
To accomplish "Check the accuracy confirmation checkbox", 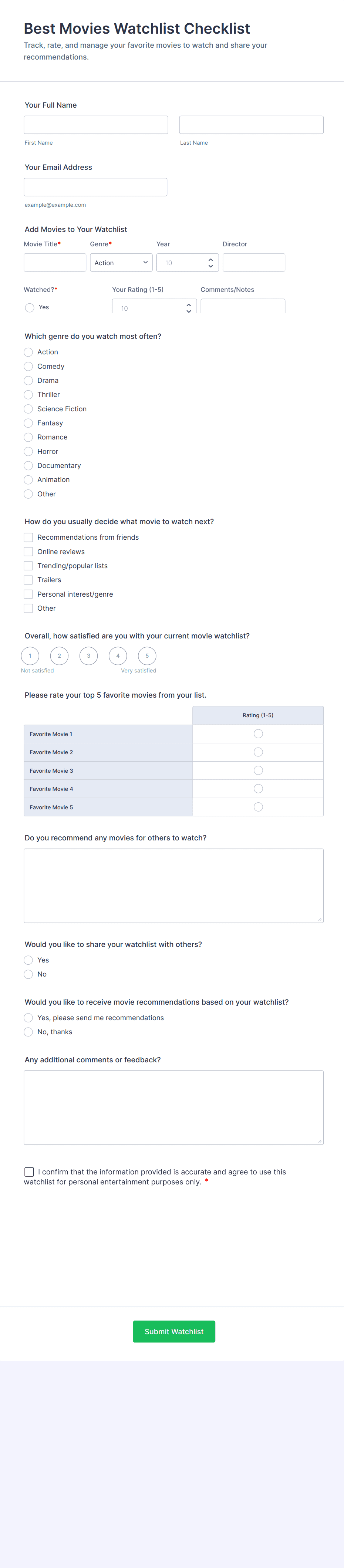I will point(29,1172).
